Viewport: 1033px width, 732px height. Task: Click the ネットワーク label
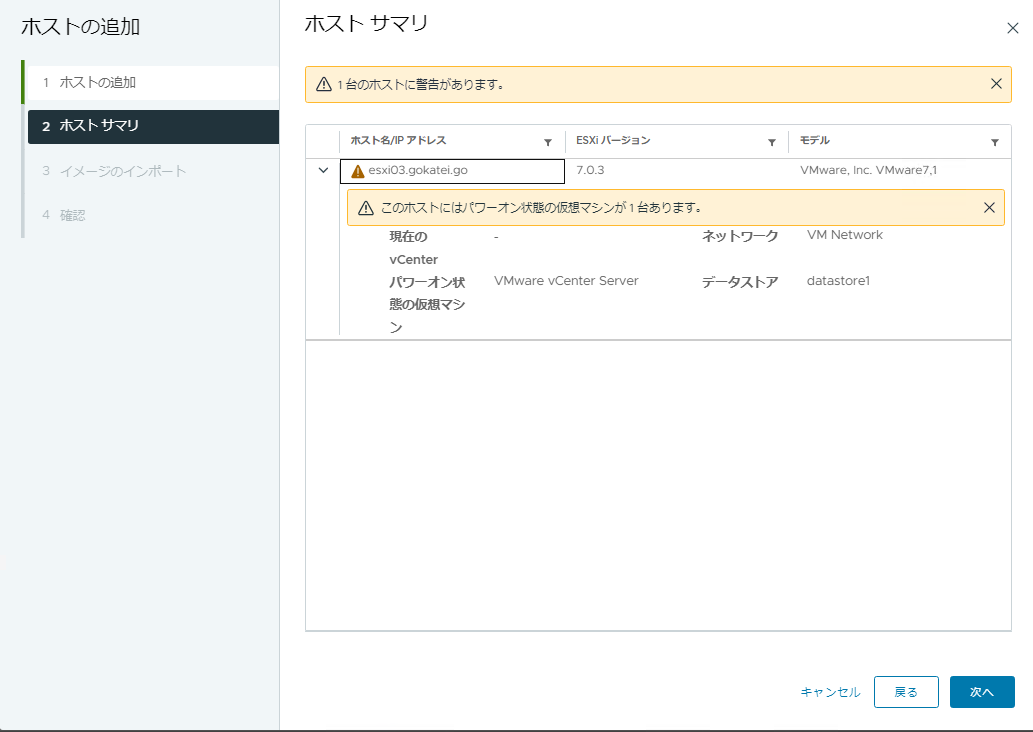[x=740, y=236]
